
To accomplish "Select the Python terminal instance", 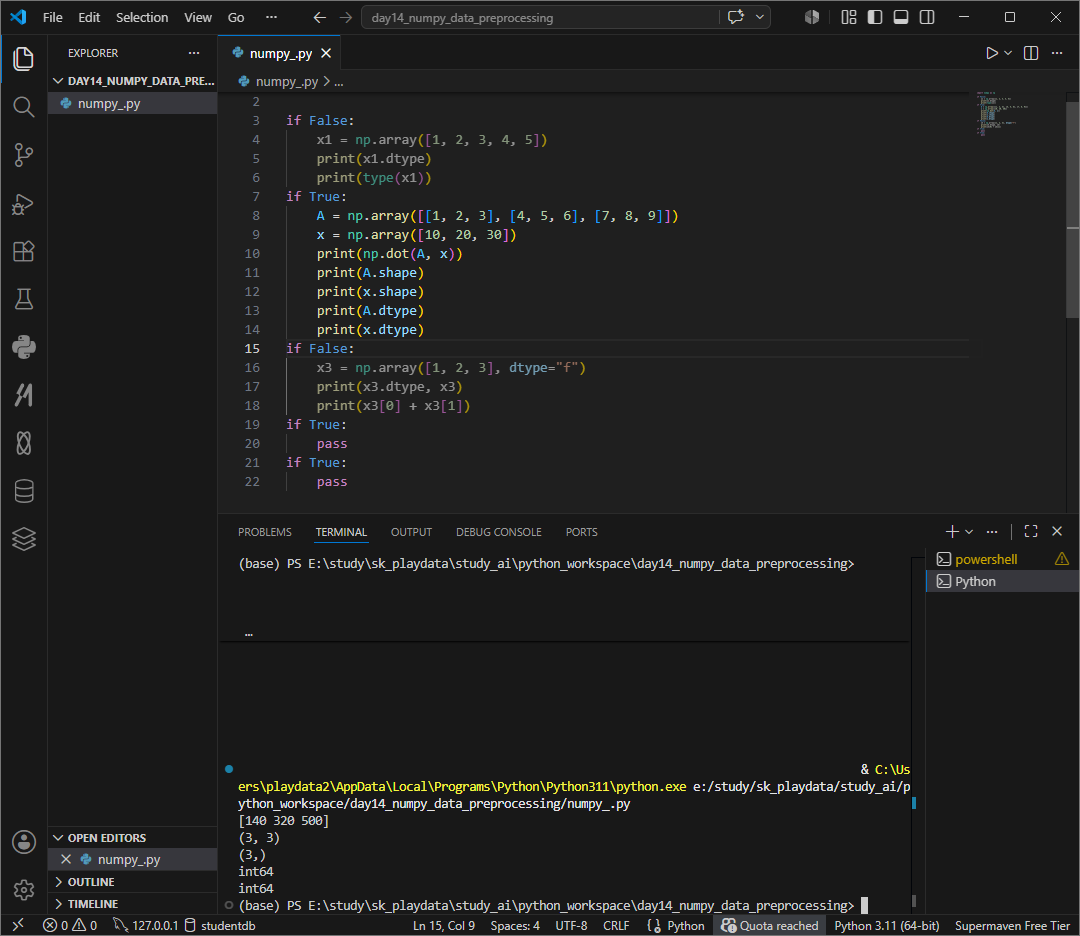I will click(x=1002, y=581).
